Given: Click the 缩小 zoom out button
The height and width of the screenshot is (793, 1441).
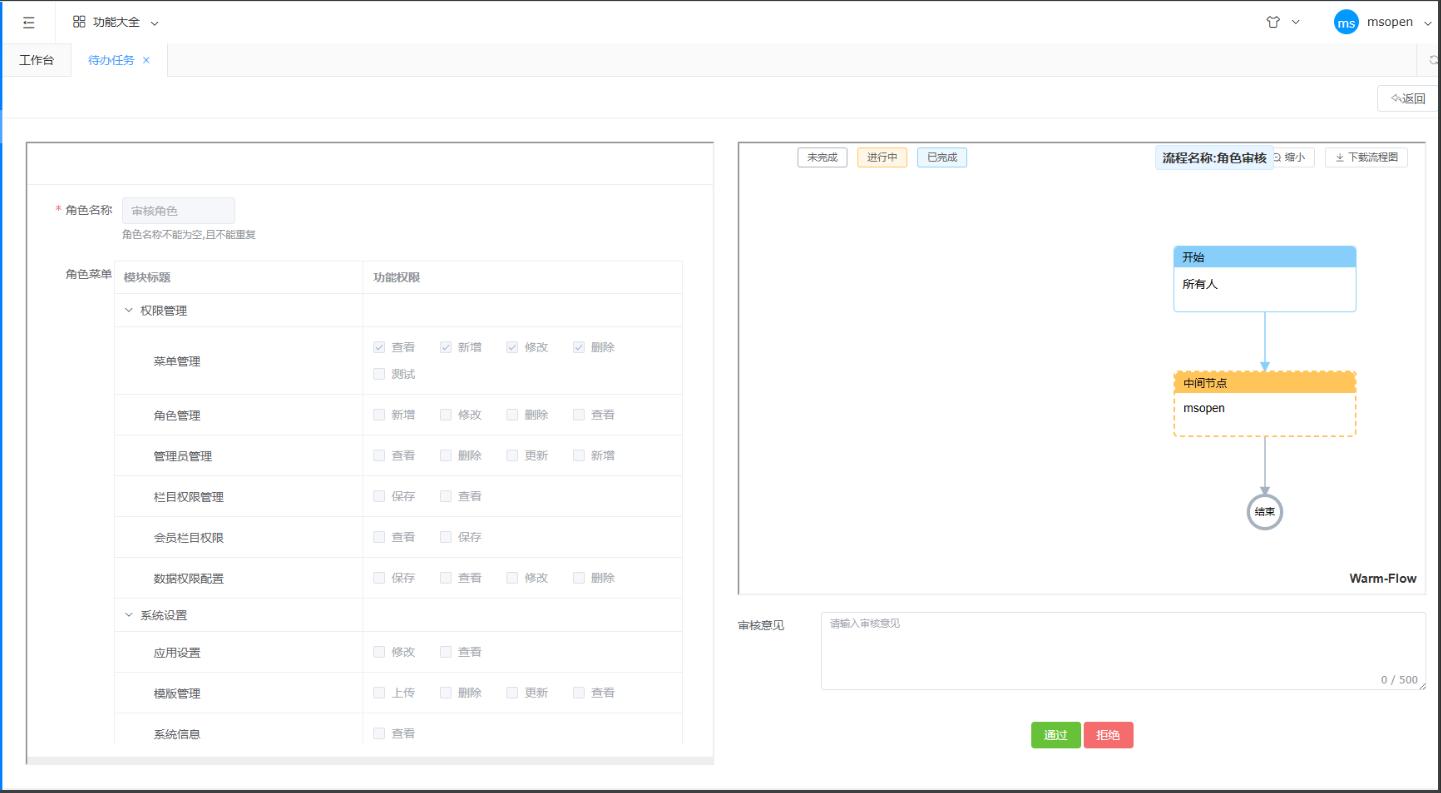Looking at the screenshot, I should click(x=1292, y=157).
